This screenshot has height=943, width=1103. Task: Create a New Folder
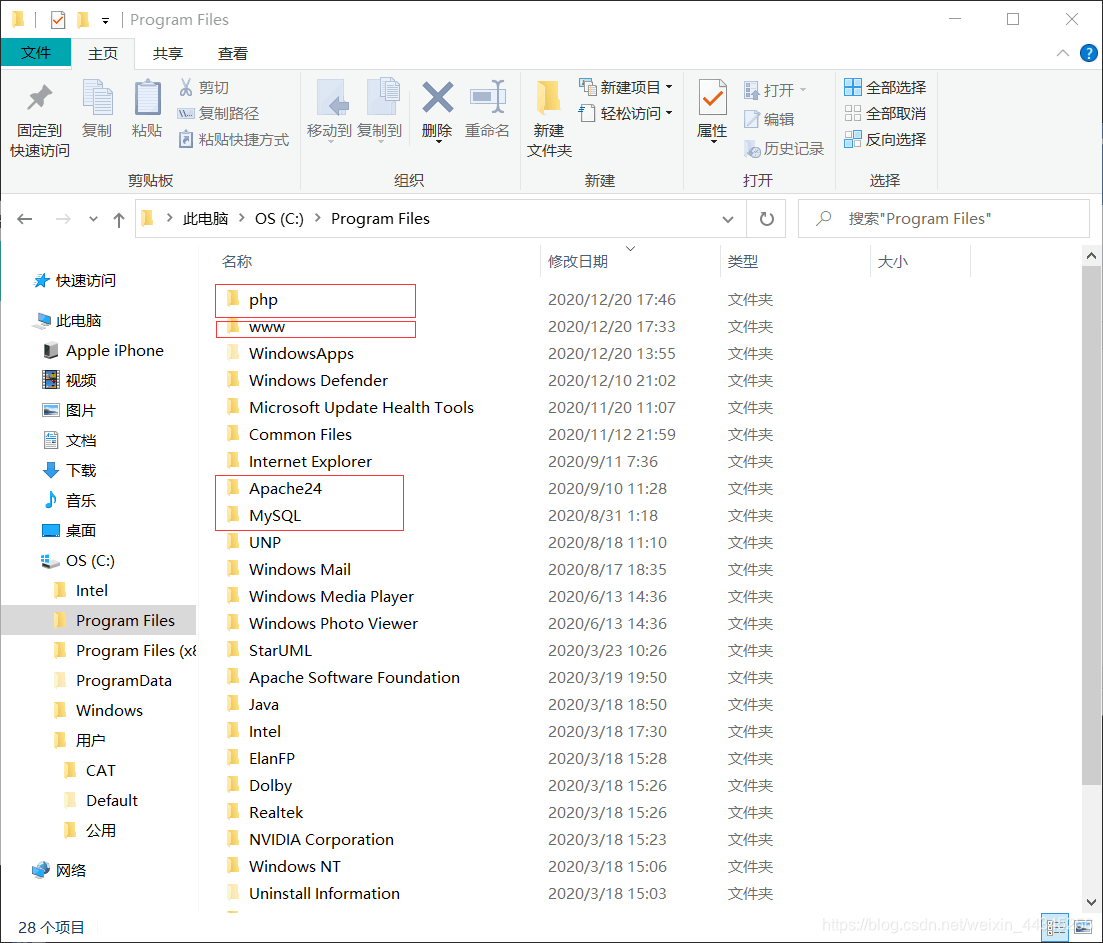549,118
